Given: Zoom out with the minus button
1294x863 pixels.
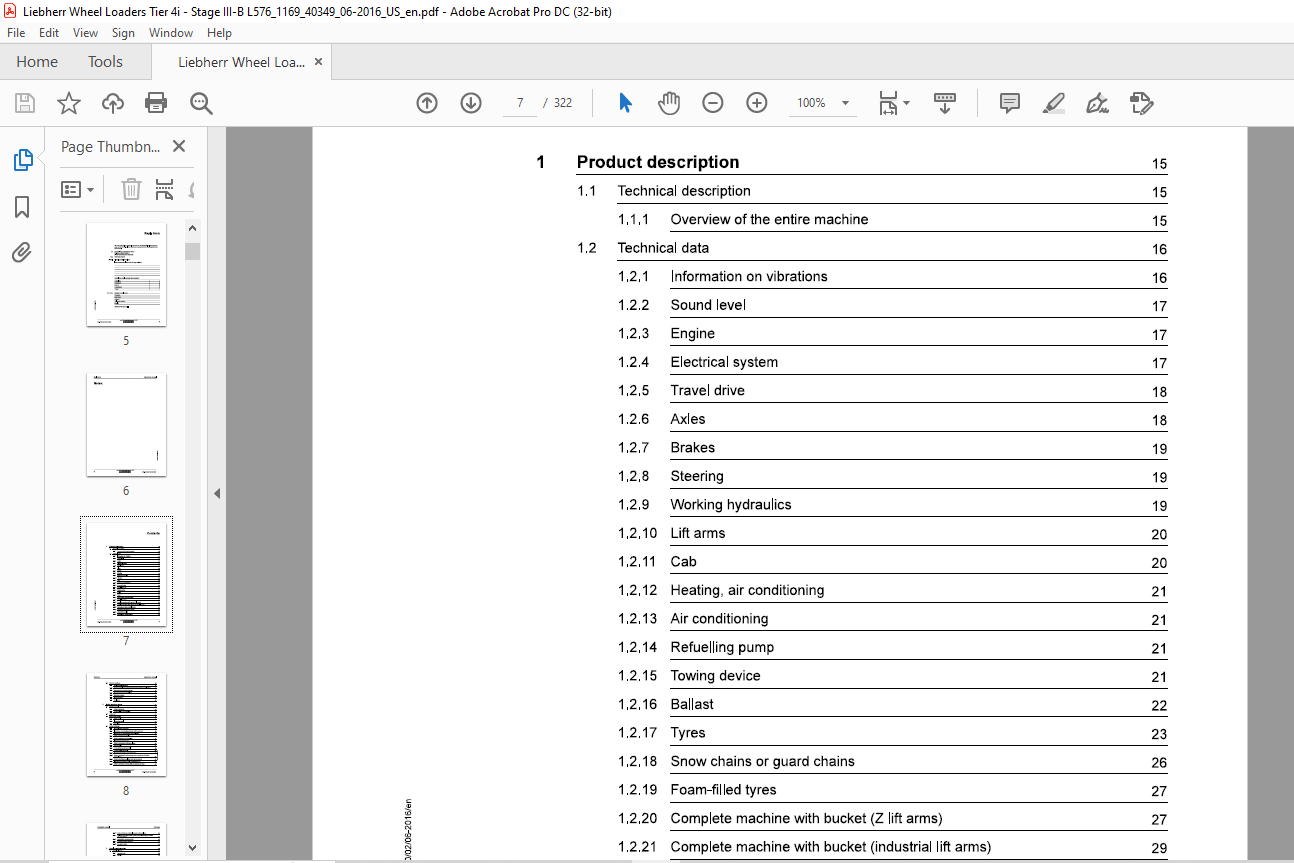Looking at the screenshot, I should click(713, 103).
